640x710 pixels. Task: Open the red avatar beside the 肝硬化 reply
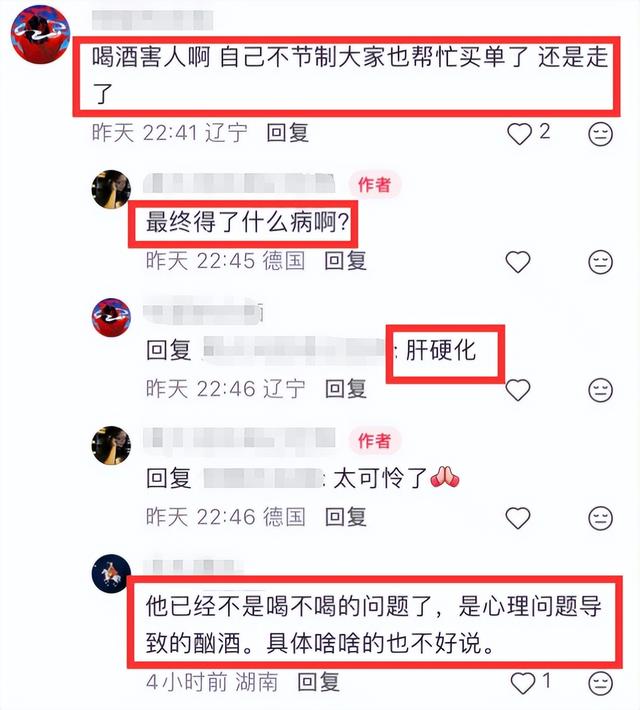tap(111, 317)
